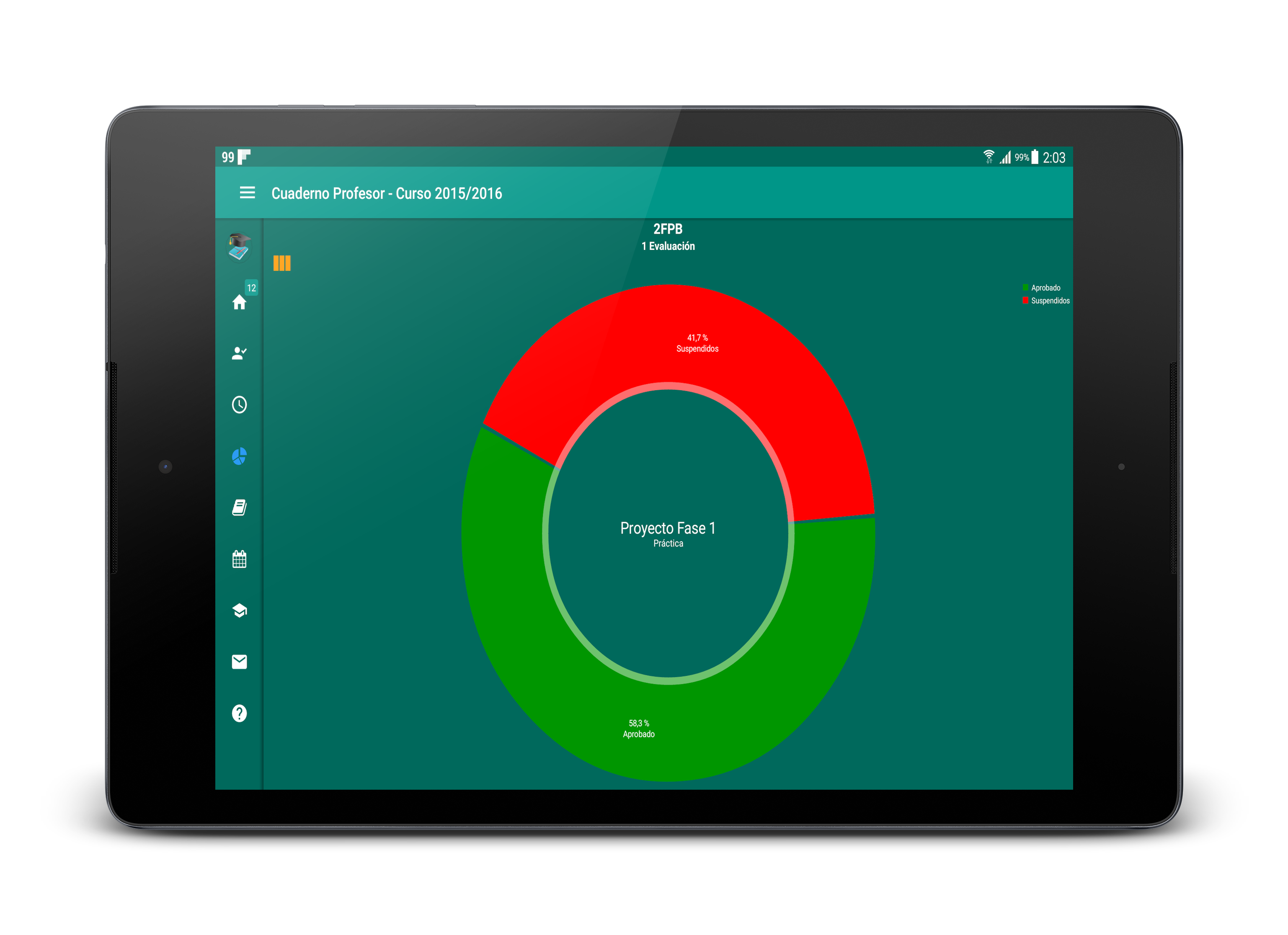Tap the 58,3 % Aprobado label
Screen dimensions: 1288x935
coord(639,729)
